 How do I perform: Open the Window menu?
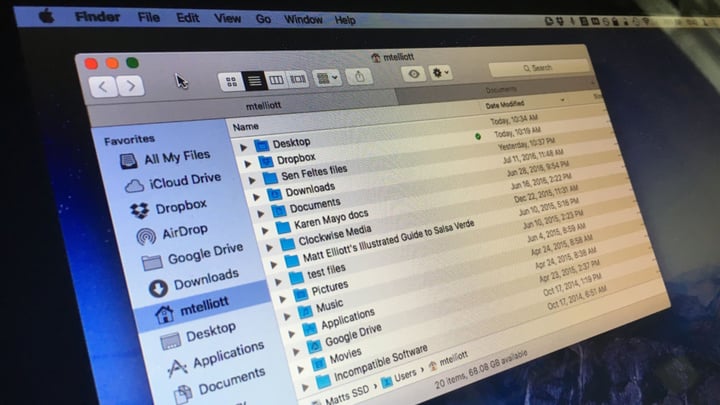303,20
